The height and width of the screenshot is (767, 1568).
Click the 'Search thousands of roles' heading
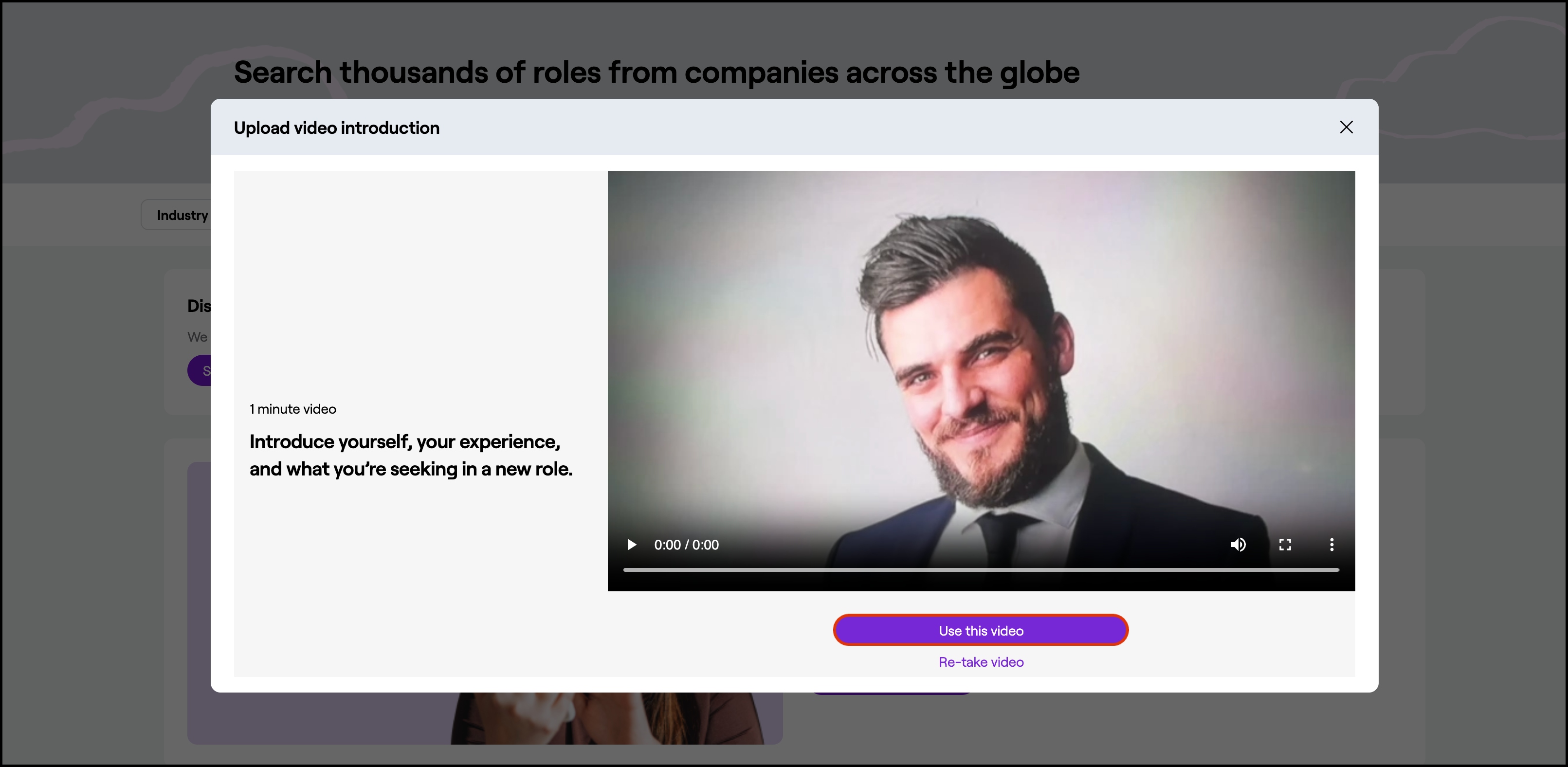click(656, 73)
